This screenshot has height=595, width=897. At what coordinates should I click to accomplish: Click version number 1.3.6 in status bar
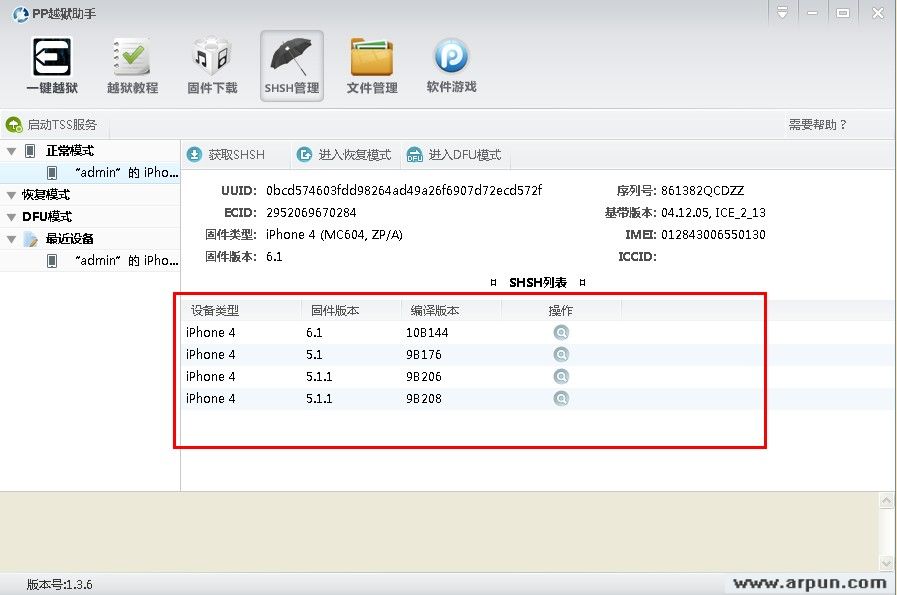(59, 584)
